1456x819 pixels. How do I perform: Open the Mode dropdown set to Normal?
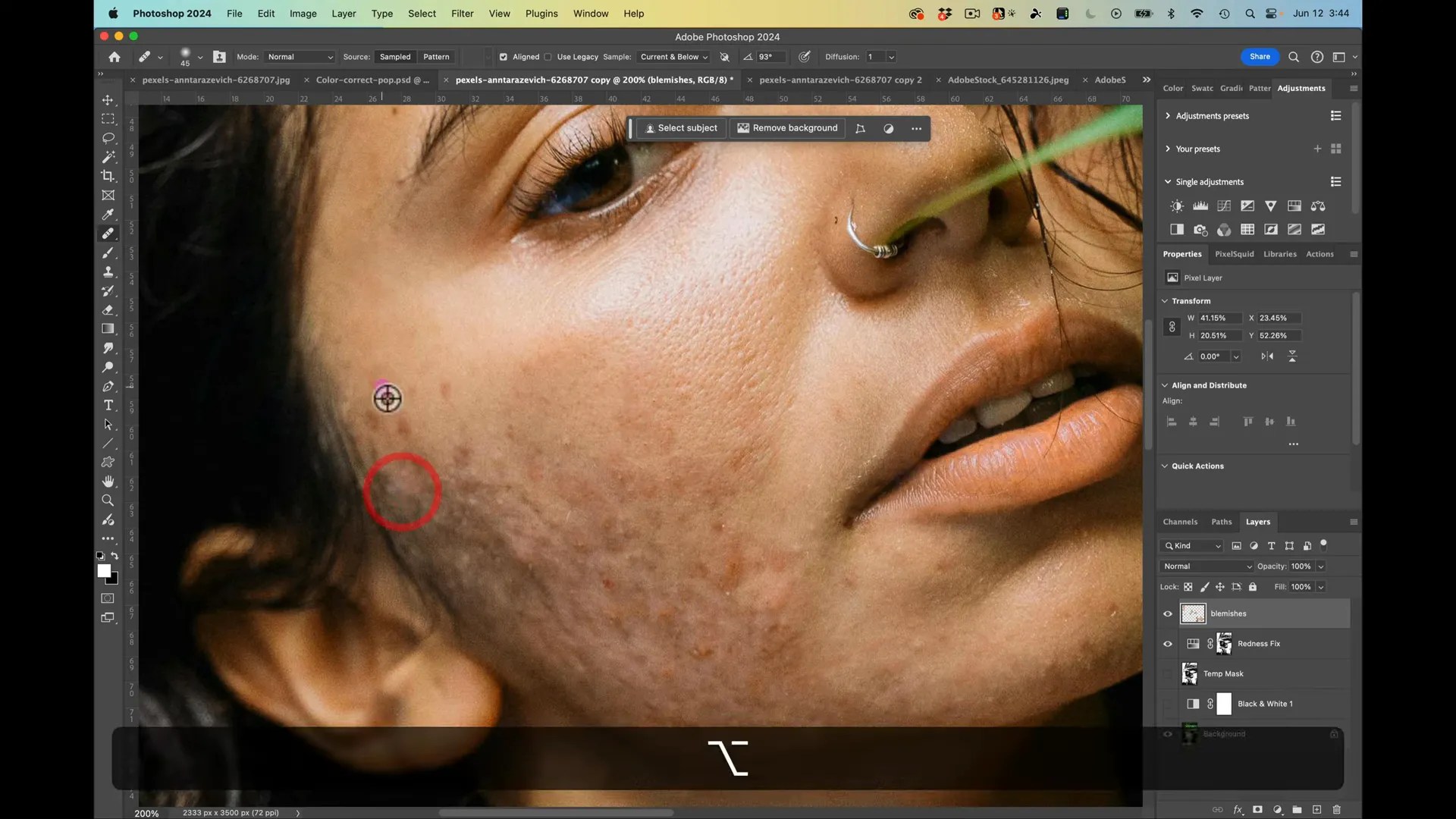click(299, 57)
